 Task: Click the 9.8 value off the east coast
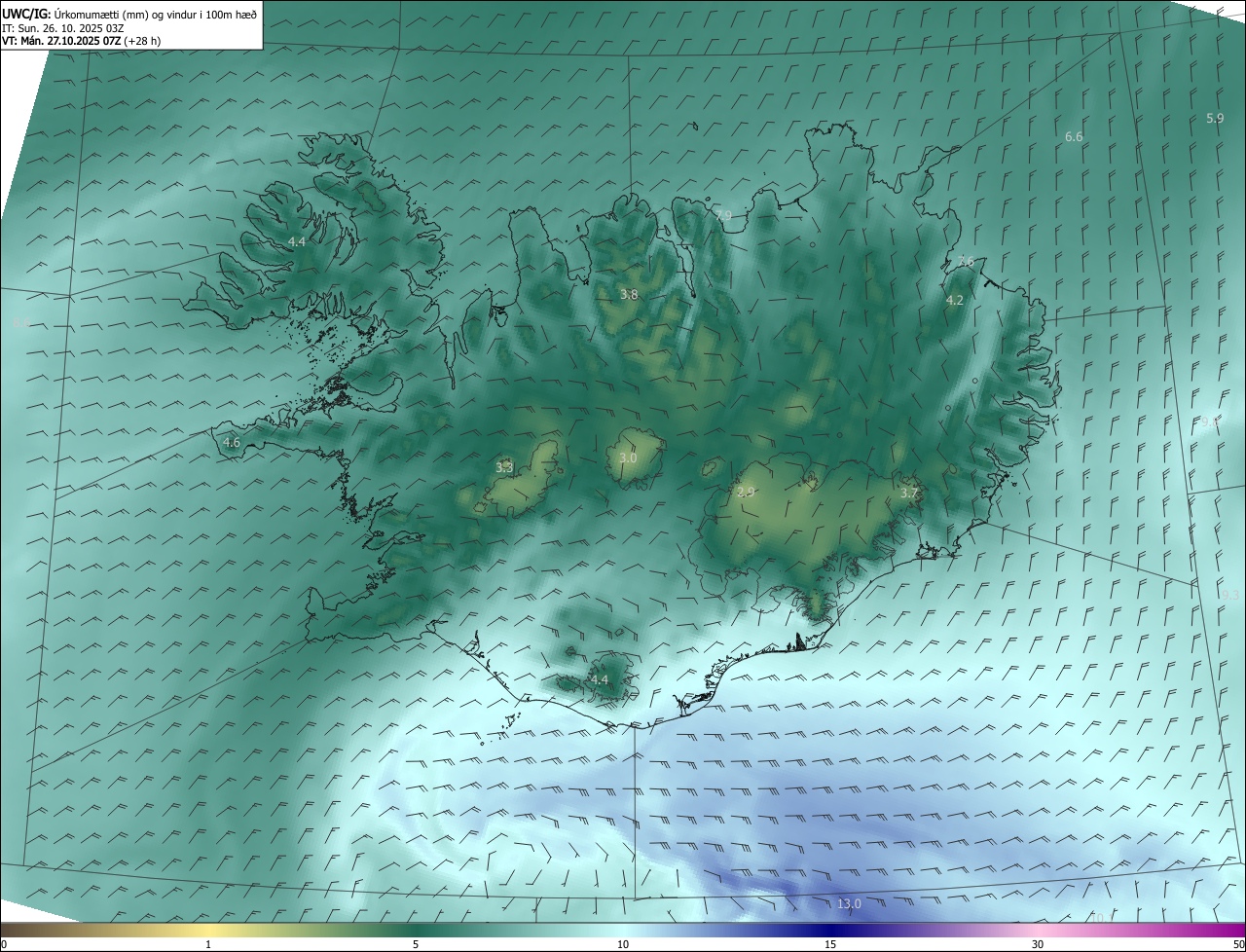(x=1209, y=421)
